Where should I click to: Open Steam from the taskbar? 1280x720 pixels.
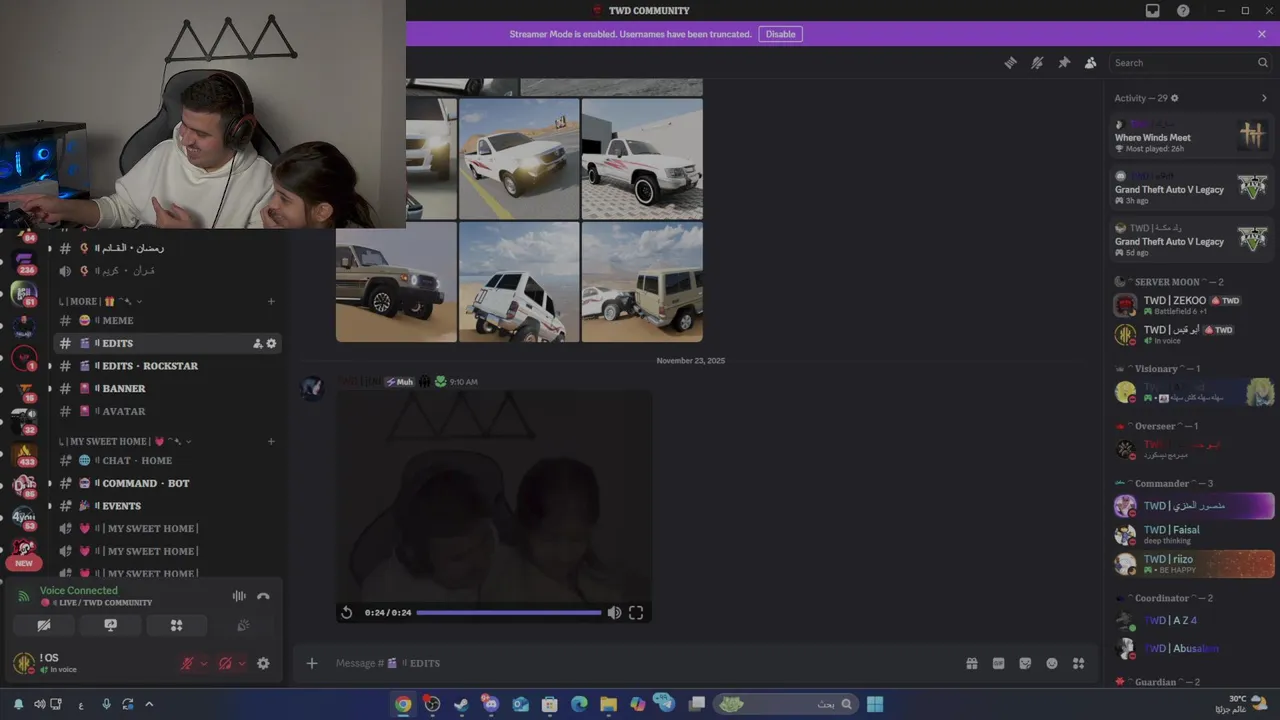coord(461,704)
